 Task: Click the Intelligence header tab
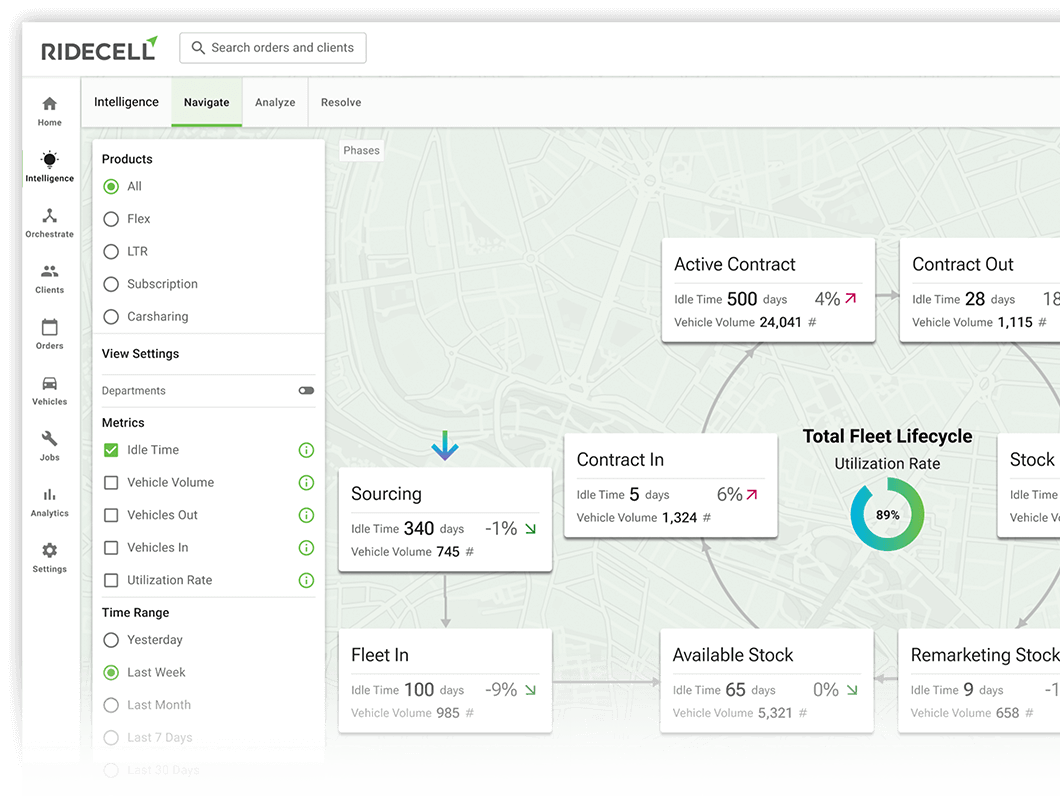[126, 101]
